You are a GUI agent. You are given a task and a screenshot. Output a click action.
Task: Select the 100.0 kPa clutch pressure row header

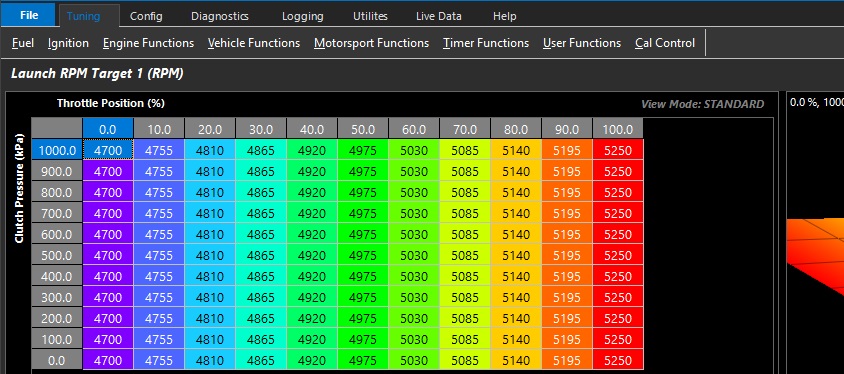click(57, 339)
